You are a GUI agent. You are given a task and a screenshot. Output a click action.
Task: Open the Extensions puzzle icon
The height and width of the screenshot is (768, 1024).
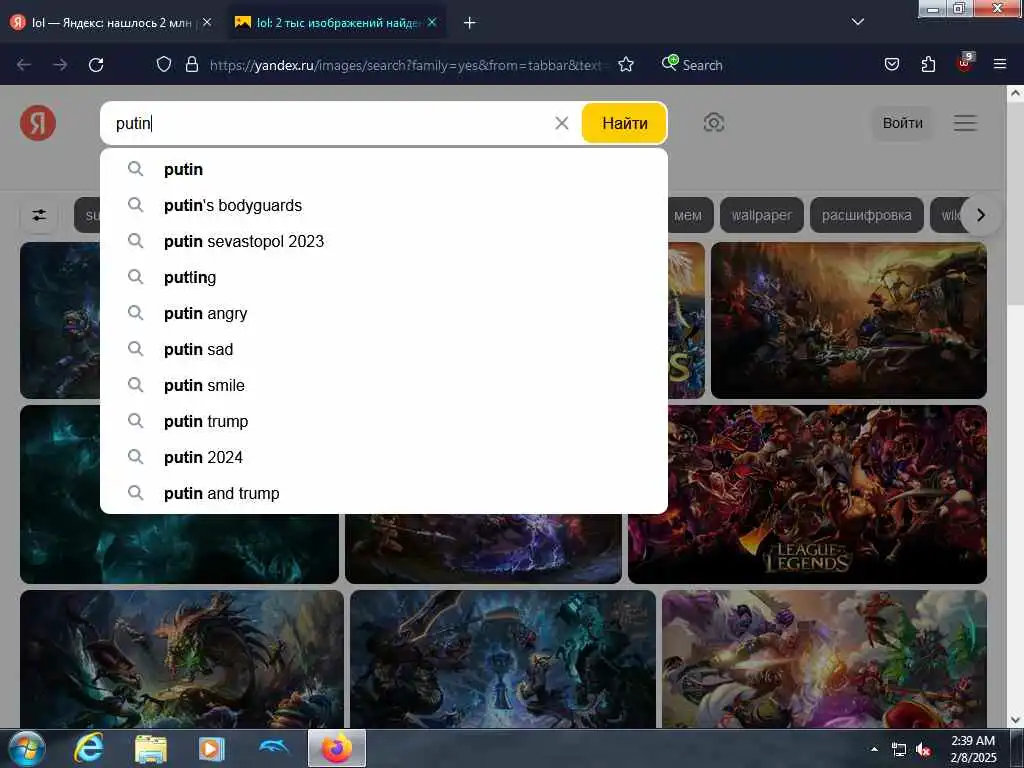pyautogui.click(x=928, y=64)
